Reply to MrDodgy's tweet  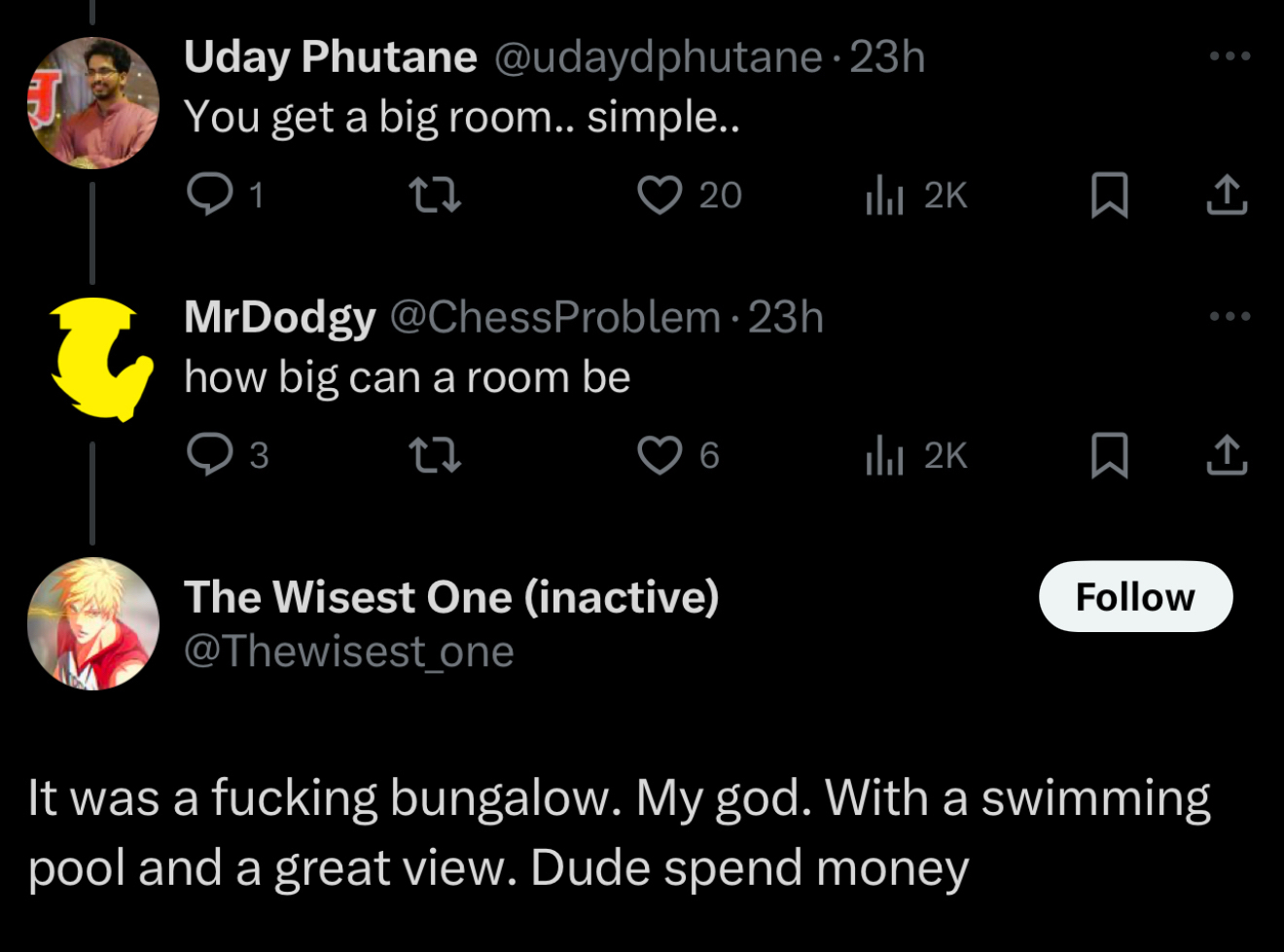(208, 455)
